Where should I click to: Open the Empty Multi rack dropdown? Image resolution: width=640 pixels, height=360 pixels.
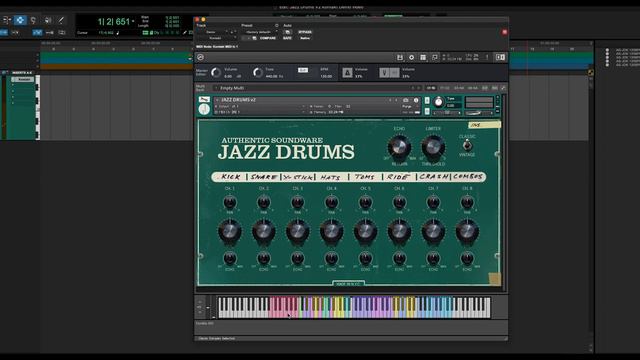click(216, 88)
